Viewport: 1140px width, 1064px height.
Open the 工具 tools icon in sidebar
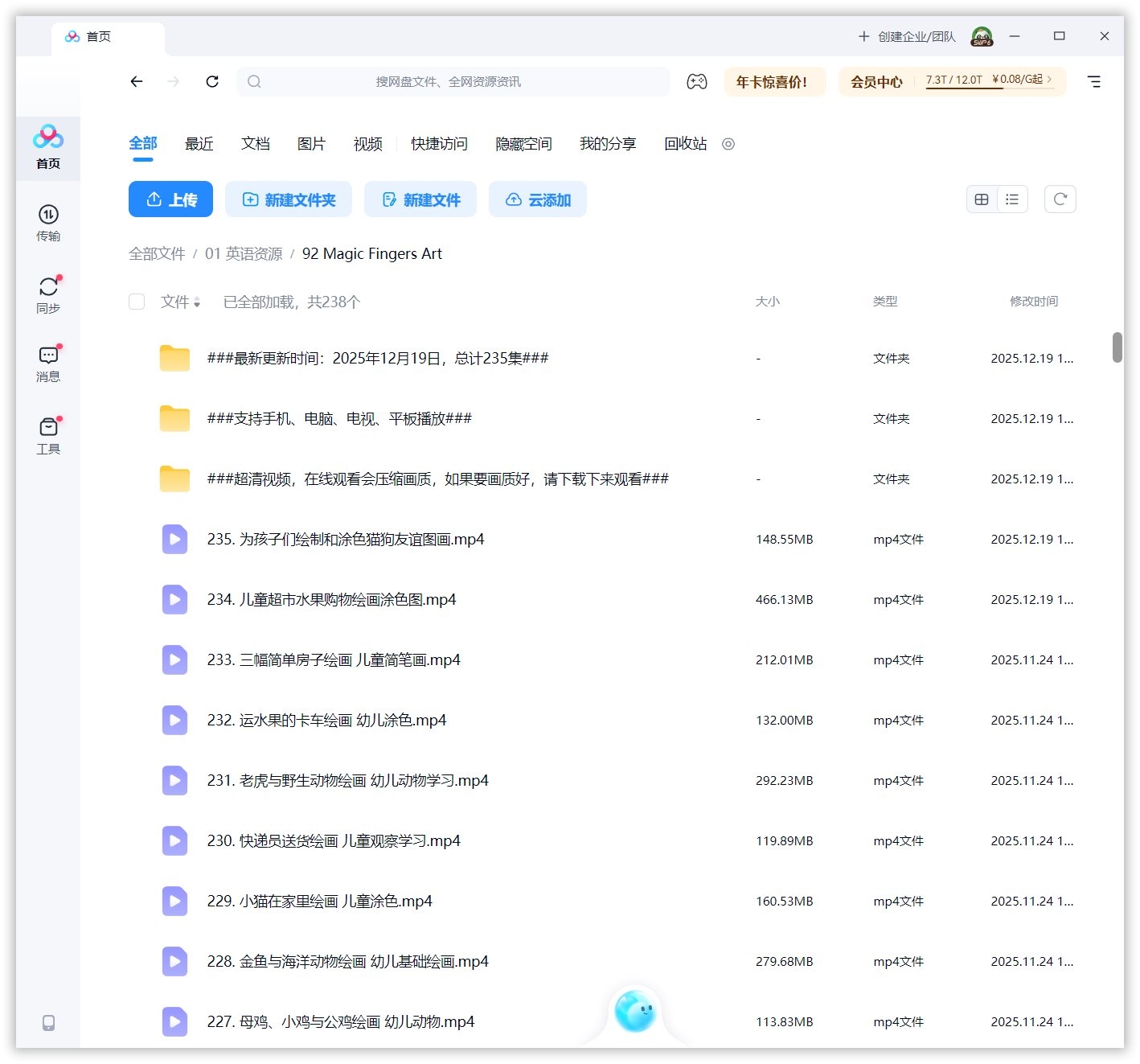click(x=48, y=435)
